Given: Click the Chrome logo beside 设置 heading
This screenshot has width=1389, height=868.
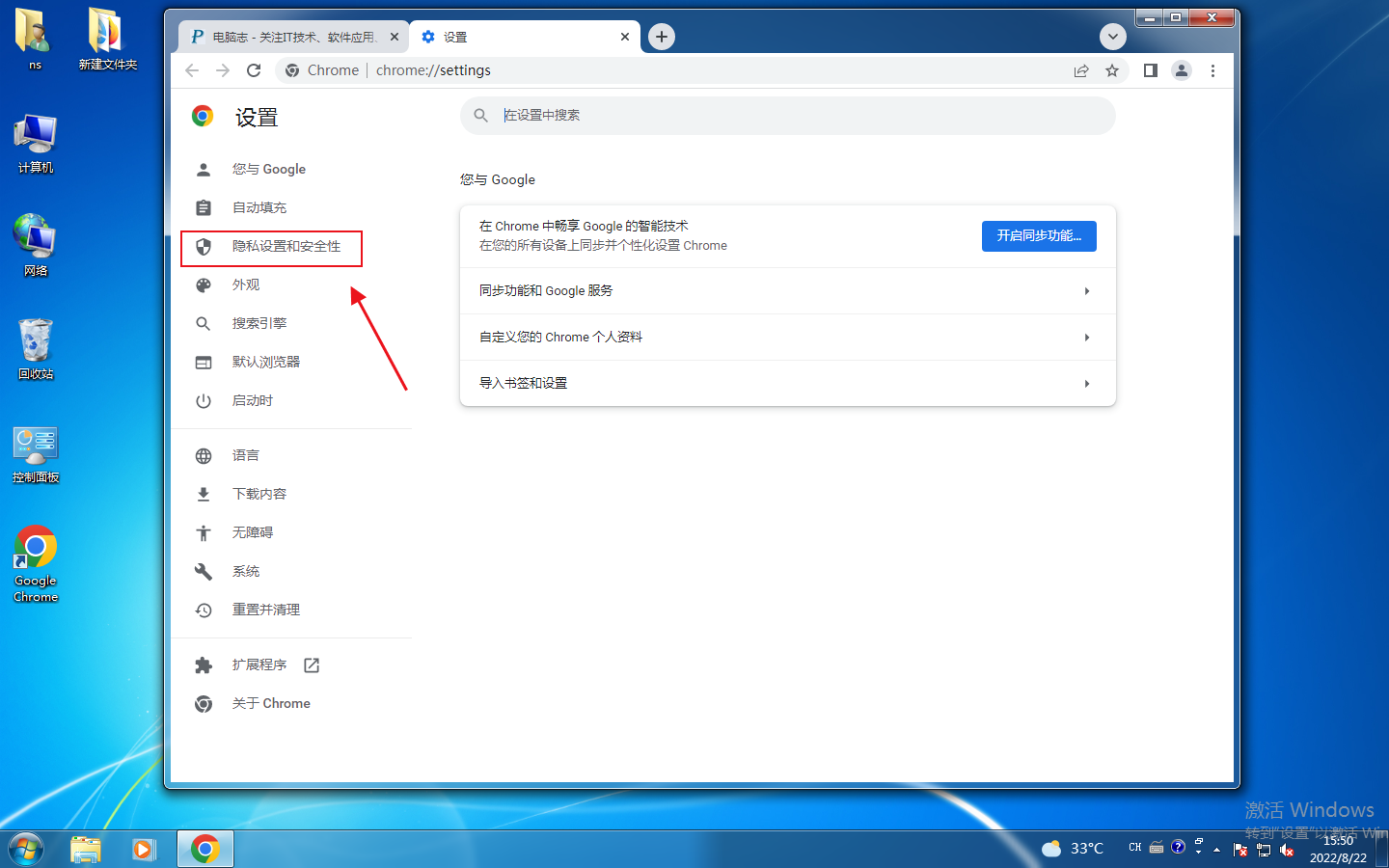Looking at the screenshot, I should [203, 117].
